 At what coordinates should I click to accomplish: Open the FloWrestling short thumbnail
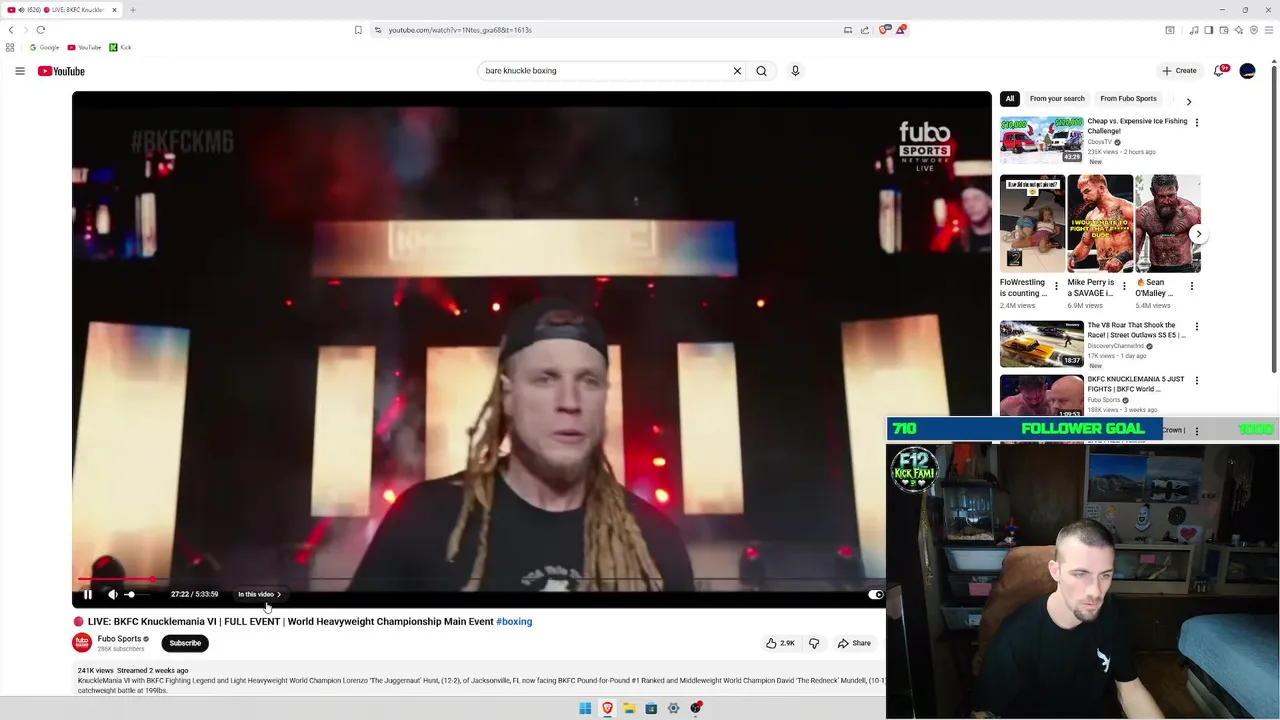(x=1032, y=224)
